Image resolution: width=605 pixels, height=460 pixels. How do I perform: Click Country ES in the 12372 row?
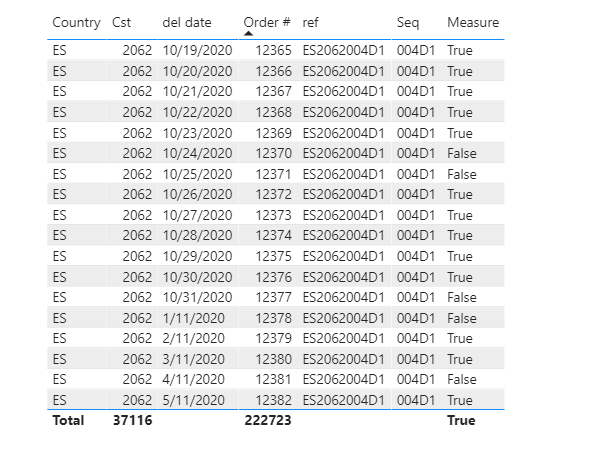tap(59, 194)
